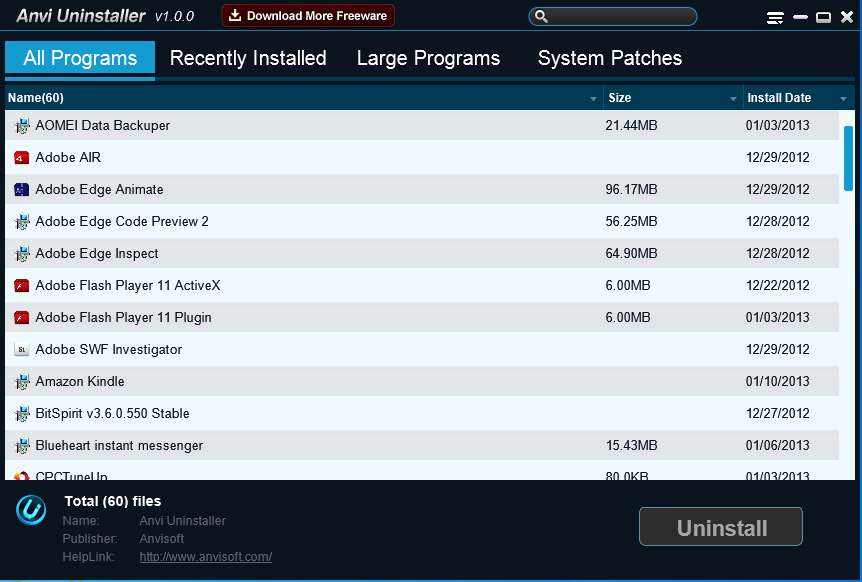Select Adobe Flash Player 11 ActiveX entry
This screenshot has width=862, height=582.
(128, 286)
